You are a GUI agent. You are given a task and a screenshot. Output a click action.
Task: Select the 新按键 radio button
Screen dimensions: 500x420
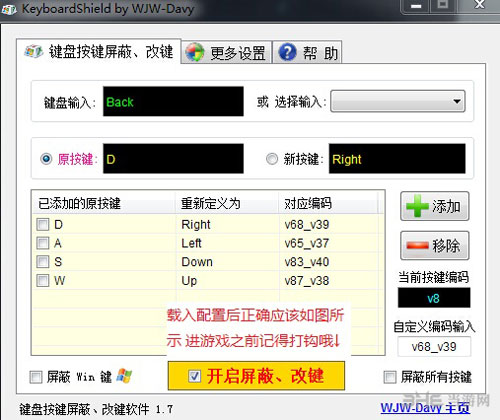coord(272,159)
